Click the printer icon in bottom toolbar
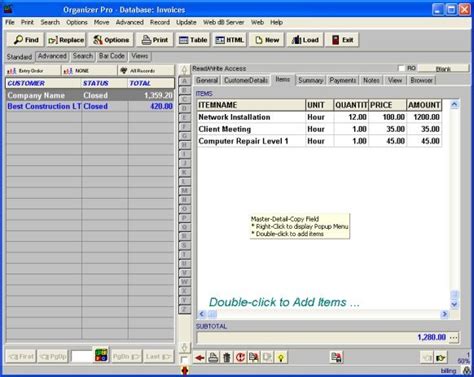 click(213, 358)
